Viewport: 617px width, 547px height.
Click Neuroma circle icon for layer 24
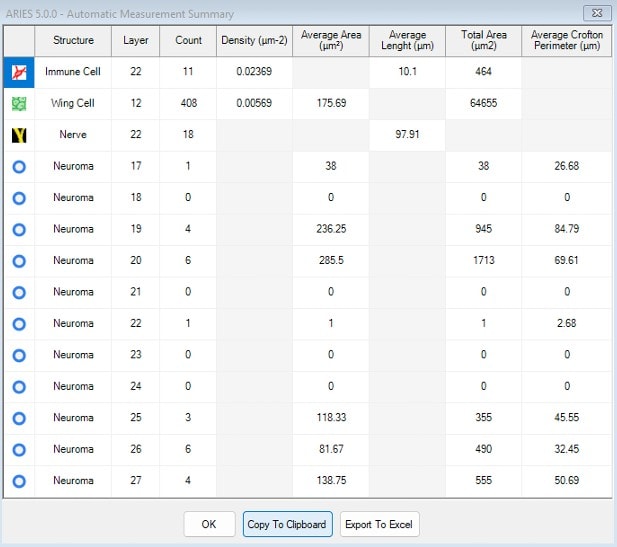tap(19, 387)
